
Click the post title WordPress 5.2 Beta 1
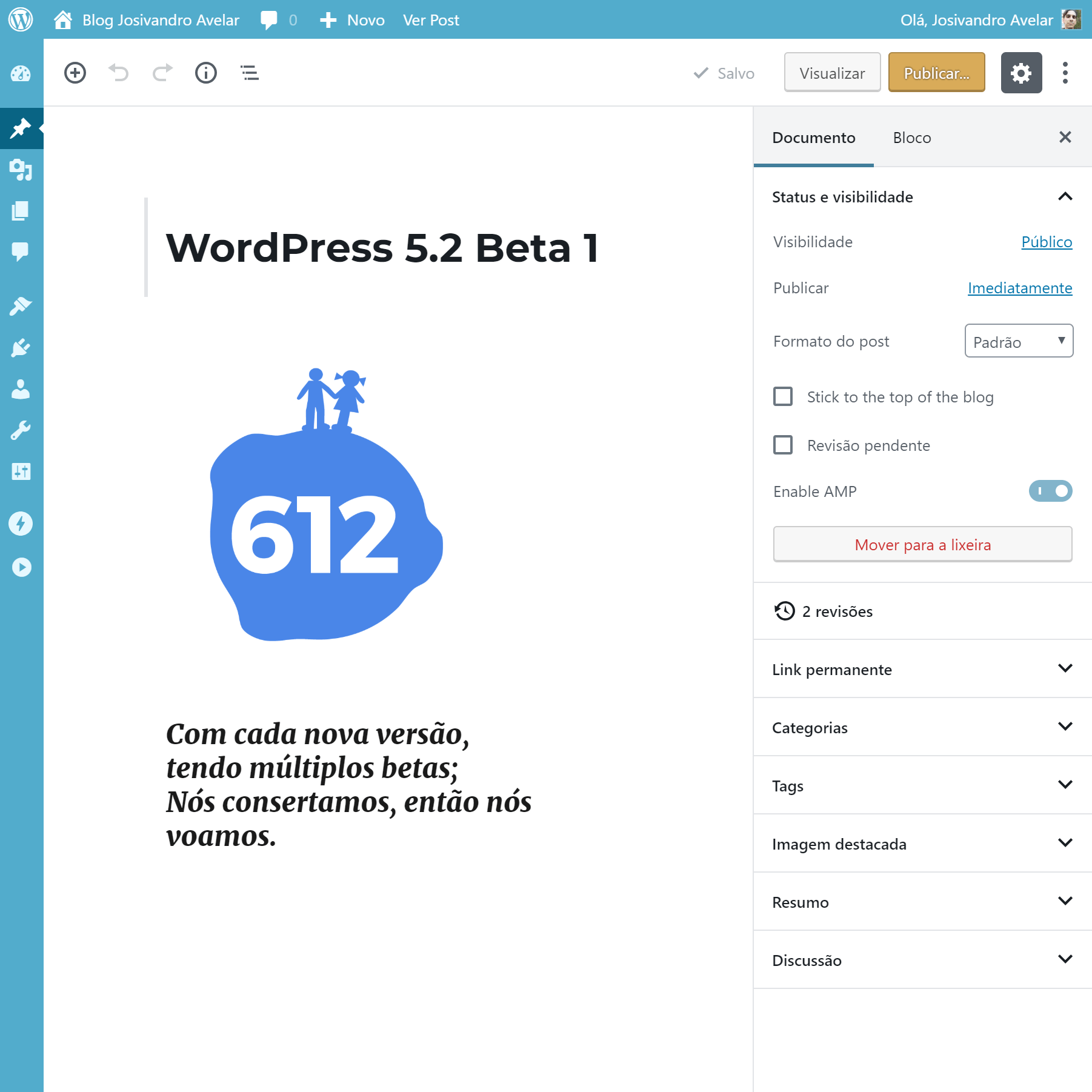[x=382, y=247]
